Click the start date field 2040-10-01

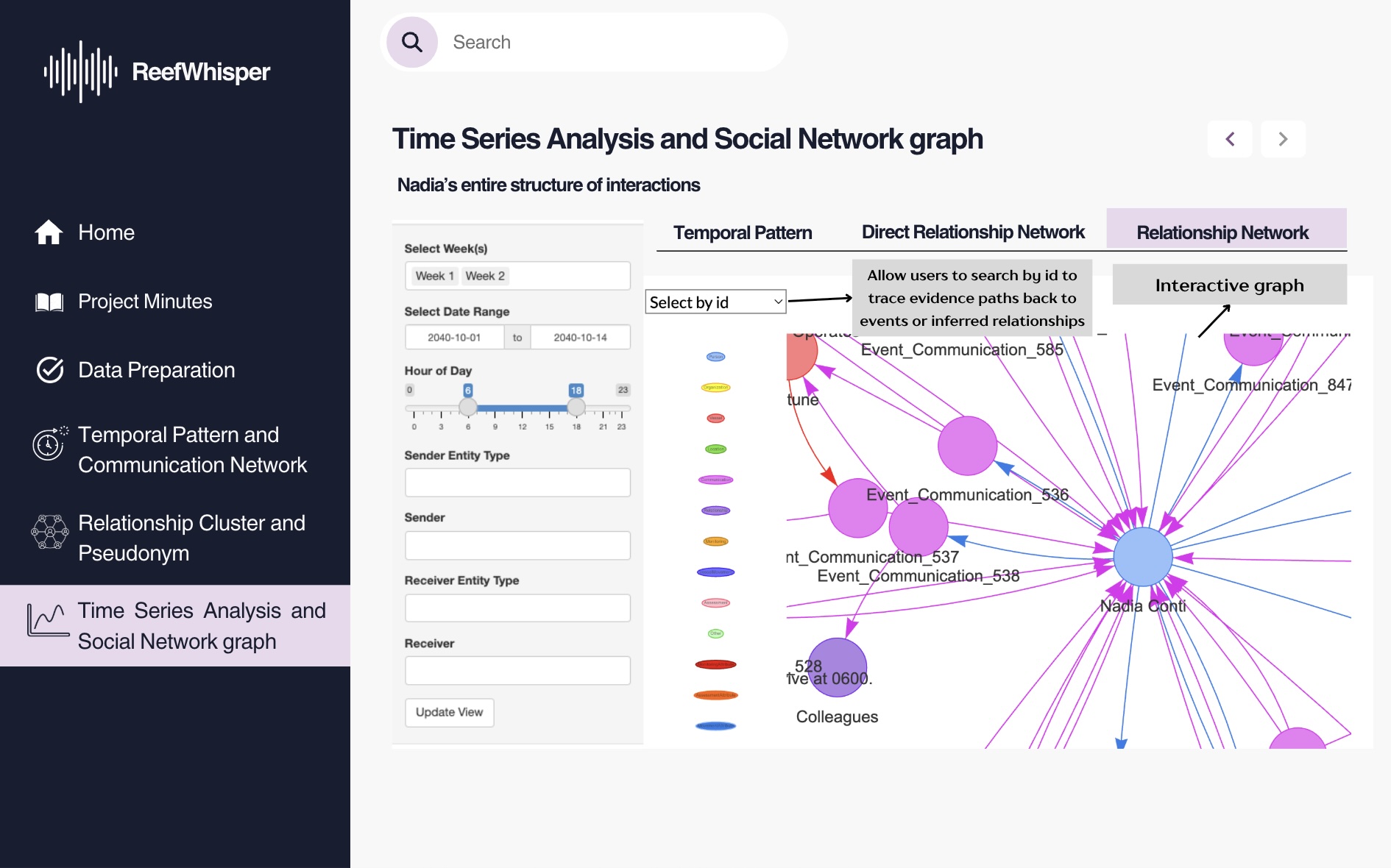454,338
